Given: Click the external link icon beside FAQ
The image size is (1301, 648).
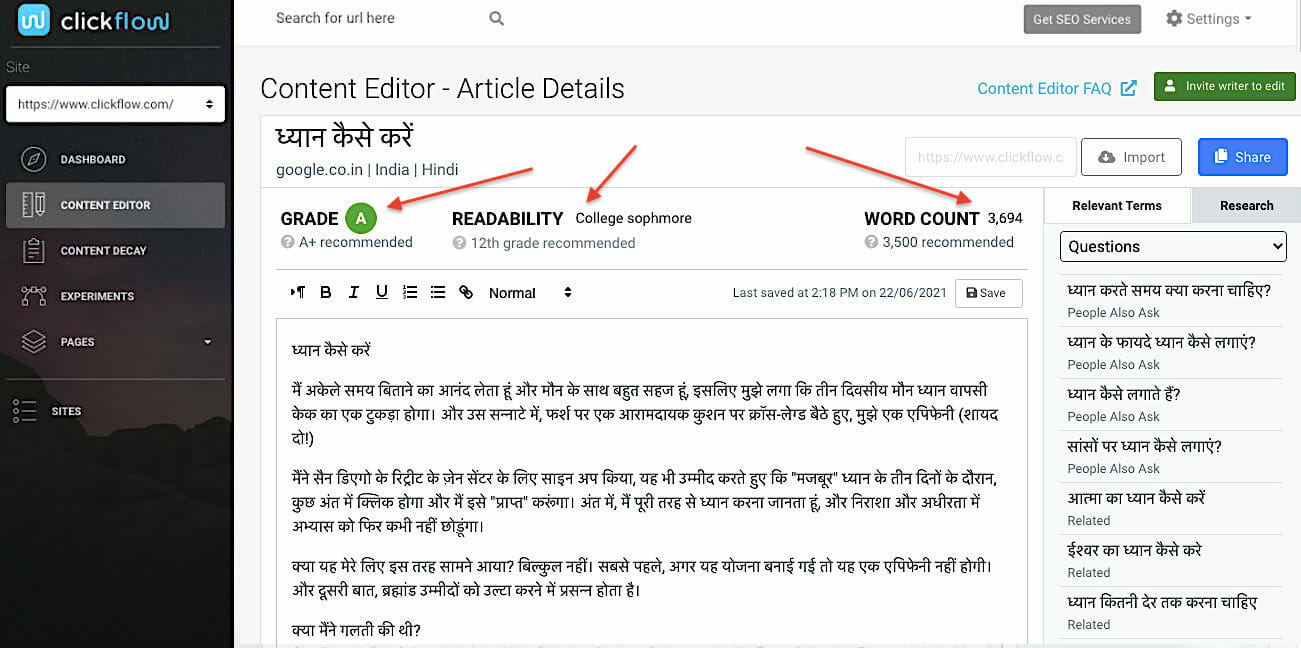Looking at the screenshot, I should 1128,88.
